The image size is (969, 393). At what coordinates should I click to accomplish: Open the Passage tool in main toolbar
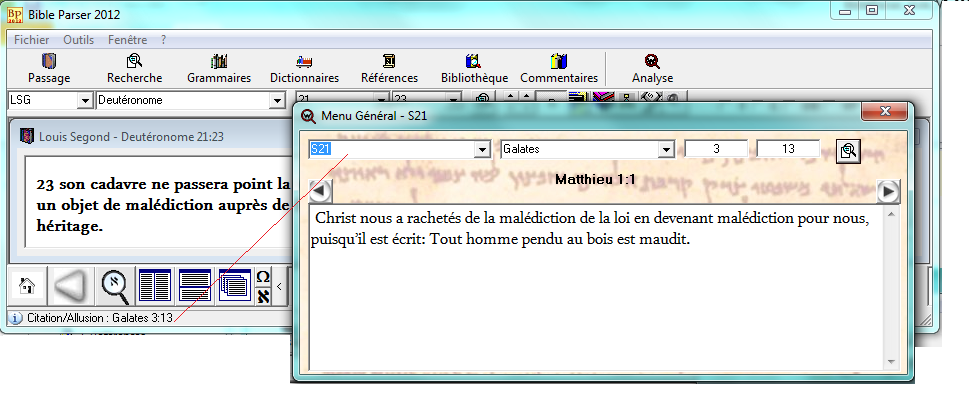click(x=49, y=69)
